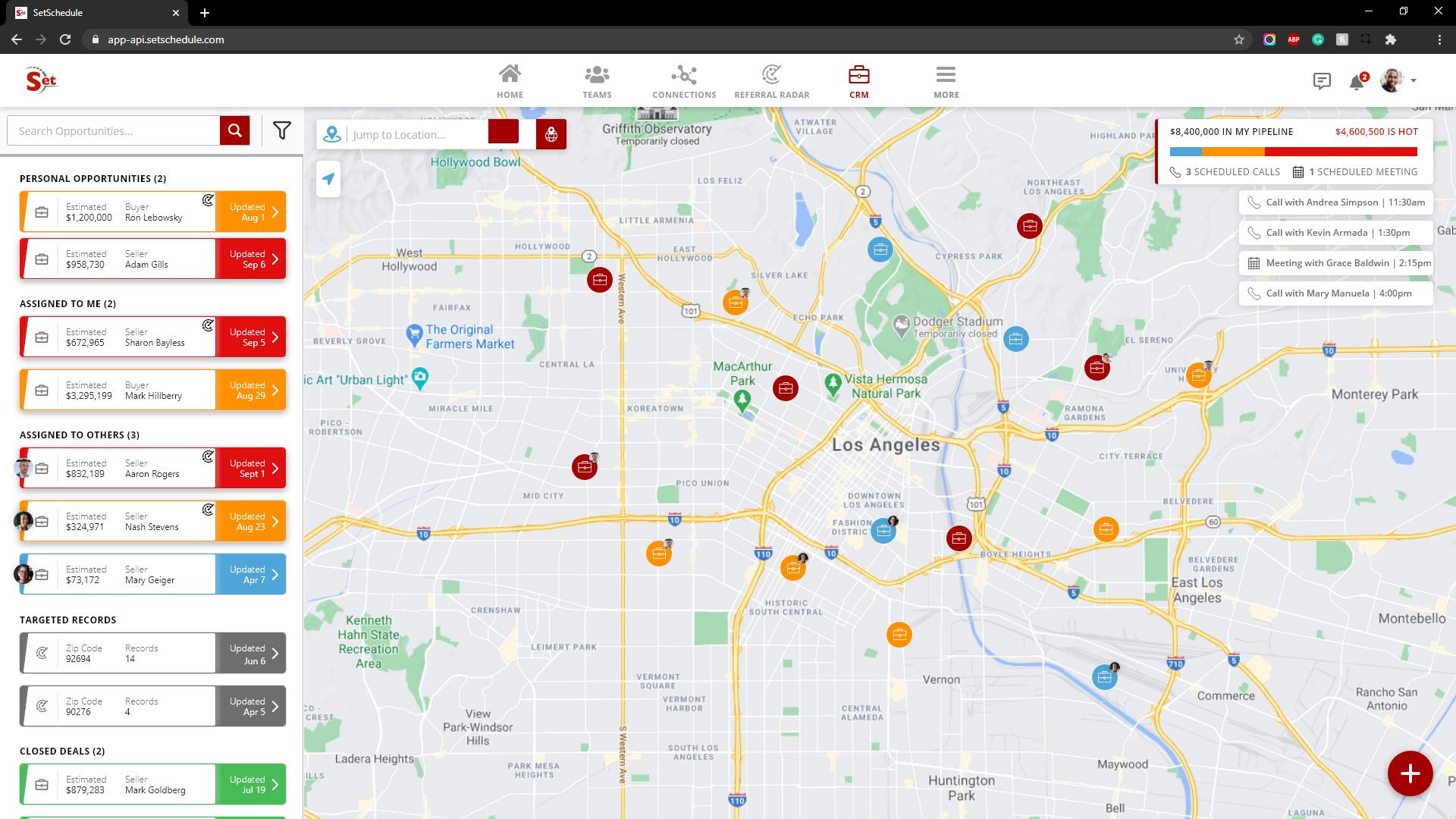Open the More menu
Screen dimensions: 1456x819
(x=946, y=82)
